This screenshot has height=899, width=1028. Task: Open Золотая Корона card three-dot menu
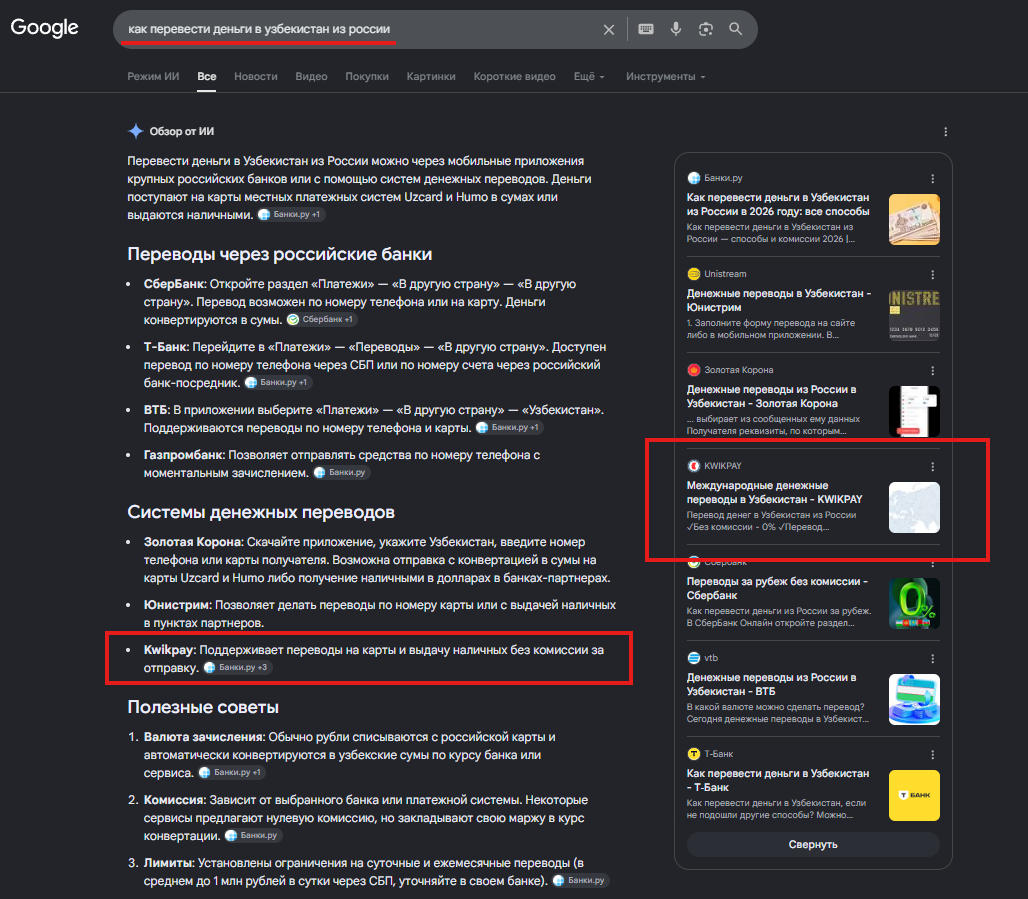pyautogui.click(x=932, y=370)
